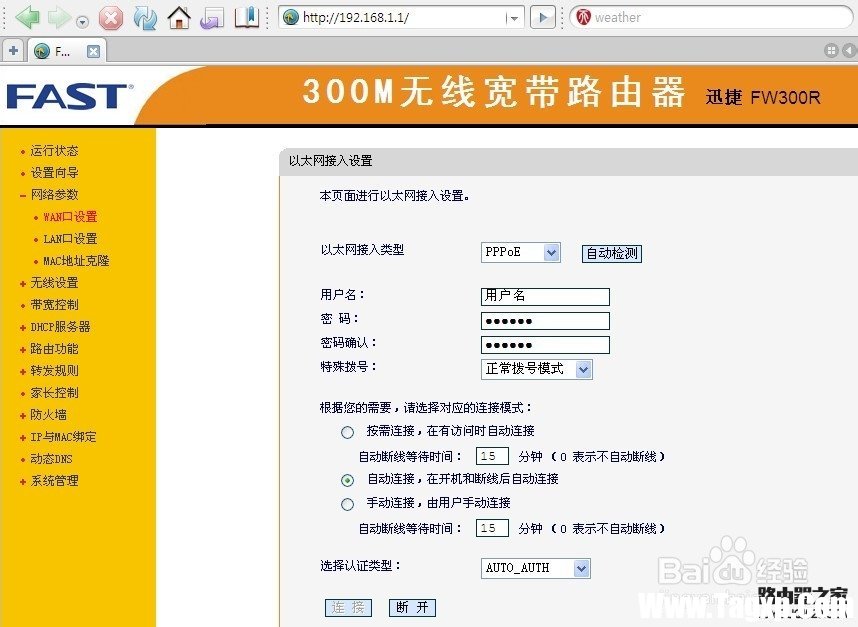858x627 pixels.
Task: Open 设置向导 in the sidebar
Action: coord(54,173)
